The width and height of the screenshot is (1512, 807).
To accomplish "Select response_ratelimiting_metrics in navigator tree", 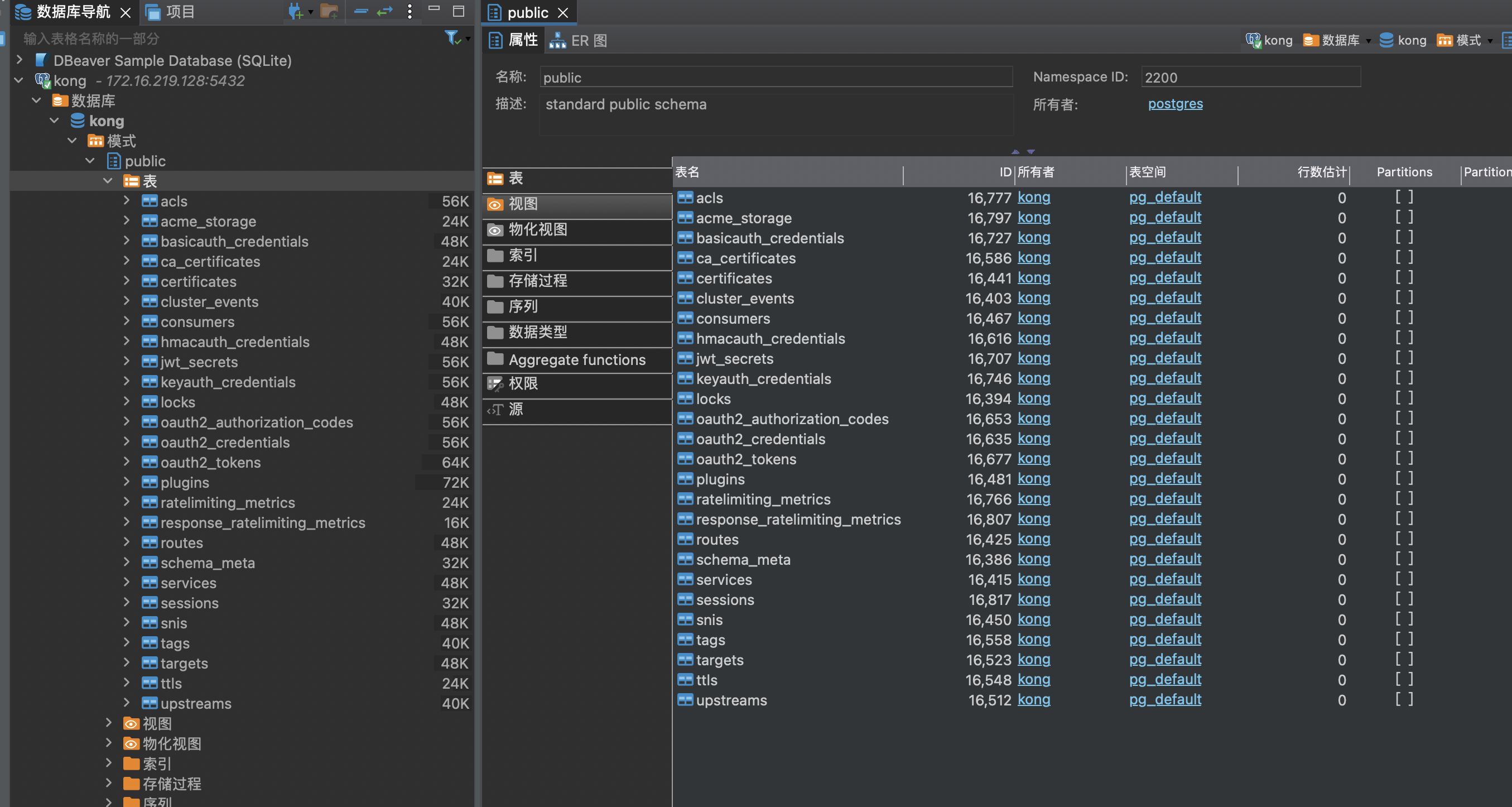I will click(x=263, y=522).
